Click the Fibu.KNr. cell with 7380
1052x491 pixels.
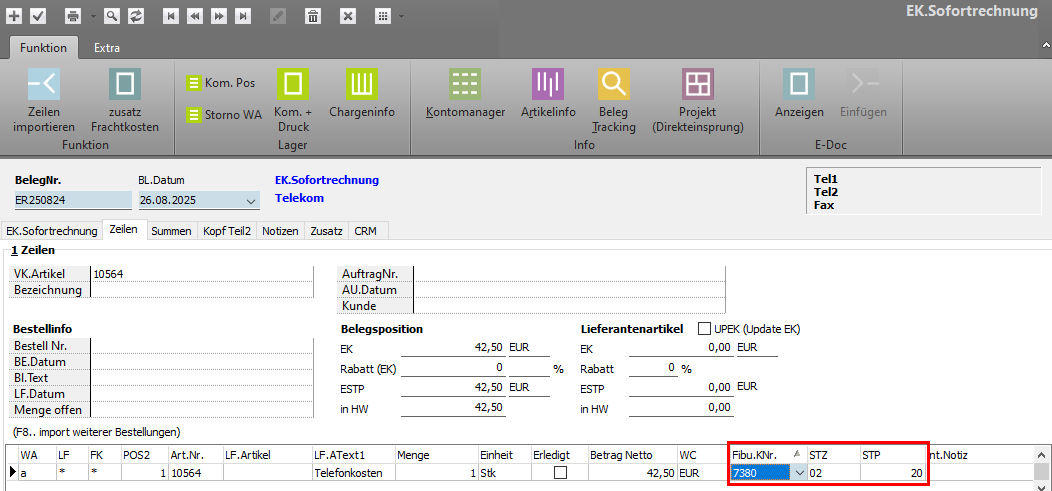(761, 473)
